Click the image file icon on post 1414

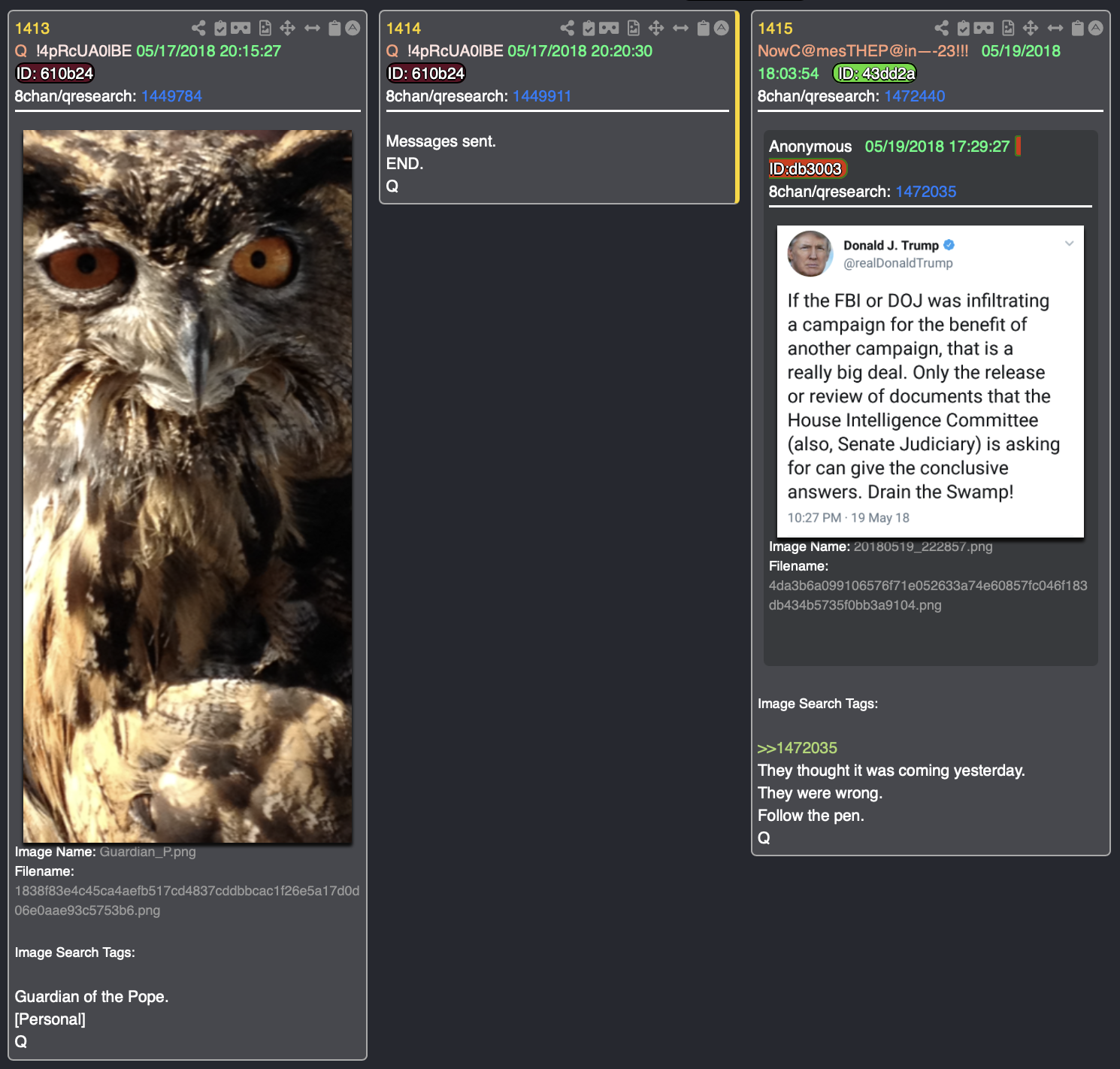634,29
